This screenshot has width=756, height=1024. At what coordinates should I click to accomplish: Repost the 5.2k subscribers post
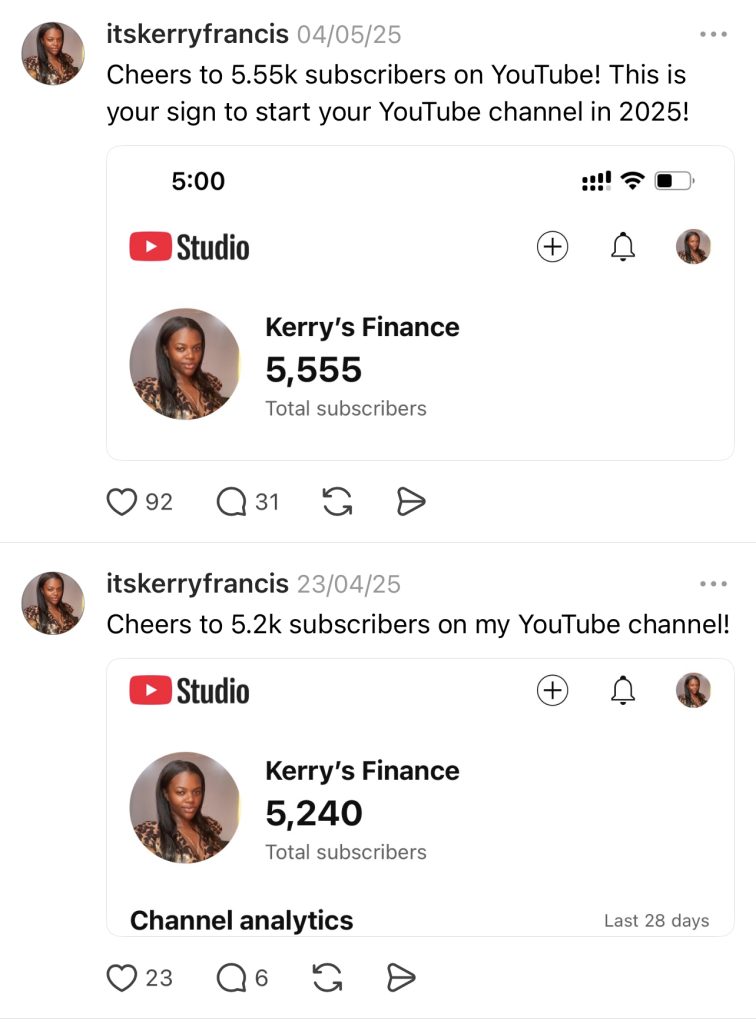[328, 977]
